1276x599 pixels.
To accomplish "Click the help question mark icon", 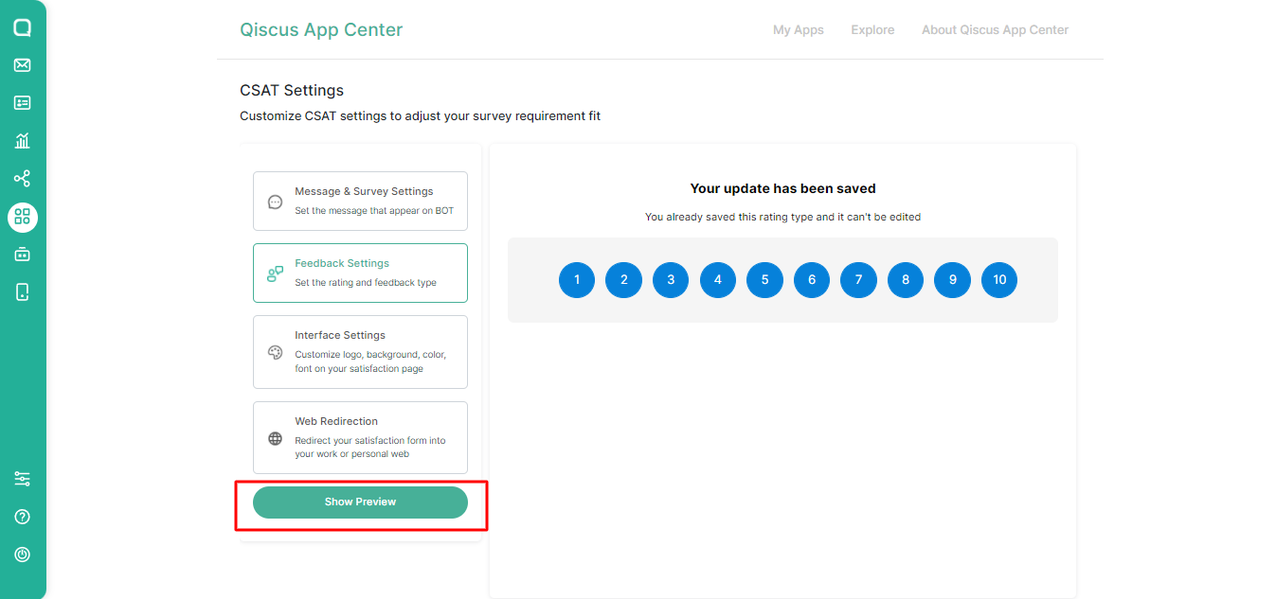I will pyautogui.click(x=22, y=516).
